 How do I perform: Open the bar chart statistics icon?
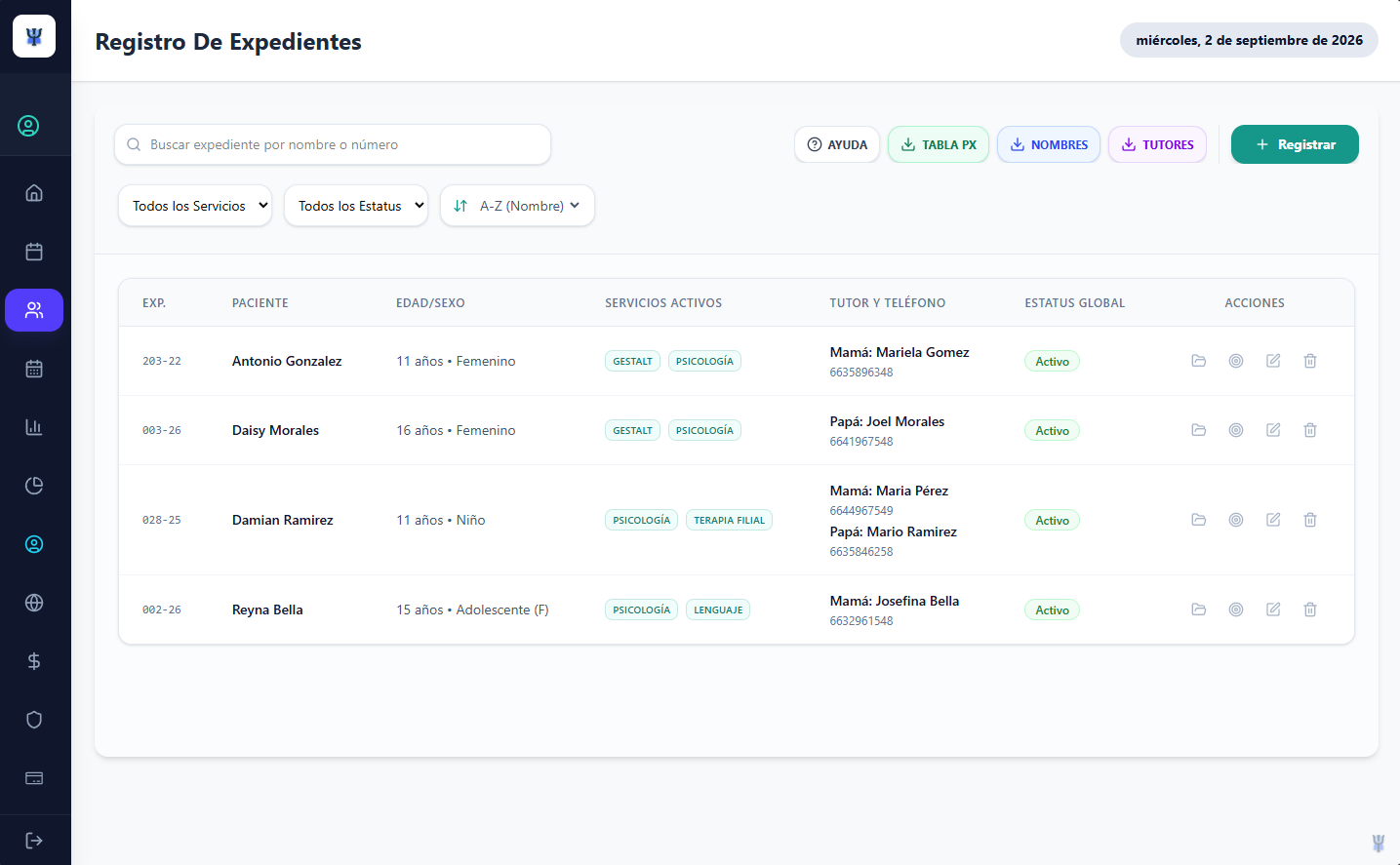pyautogui.click(x=34, y=427)
